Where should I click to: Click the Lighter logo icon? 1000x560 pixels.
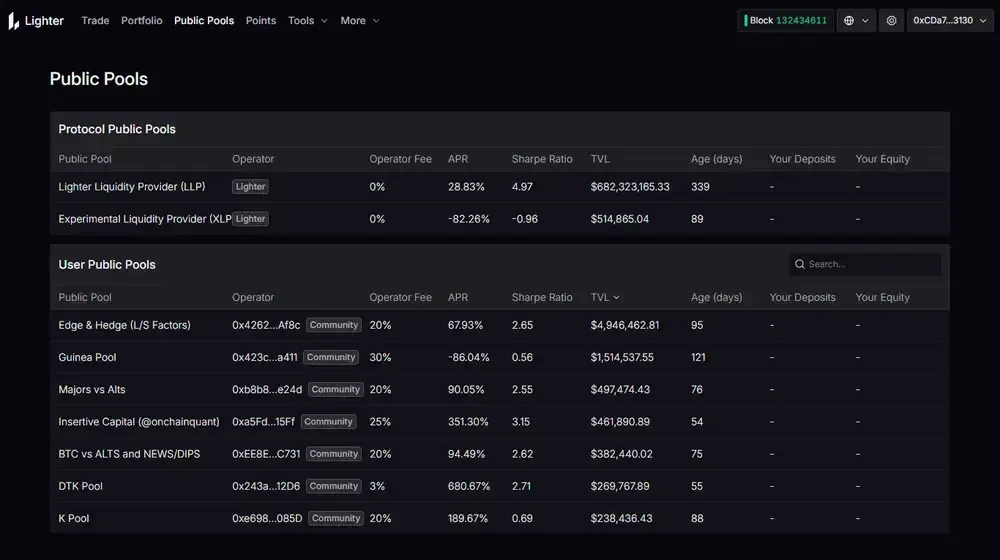[x=14, y=21]
